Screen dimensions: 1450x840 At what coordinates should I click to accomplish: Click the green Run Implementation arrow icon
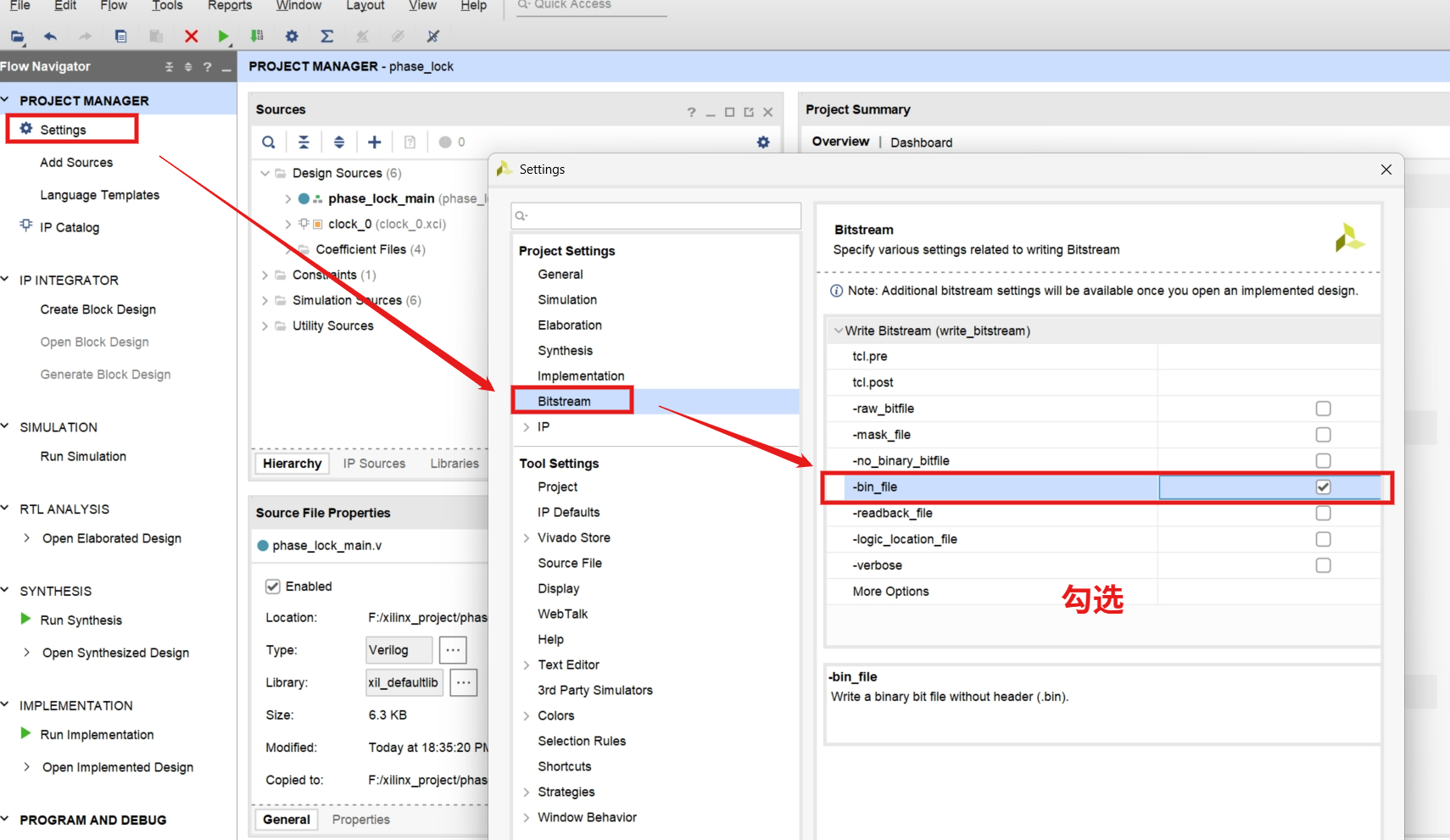click(x=25, y=733)
